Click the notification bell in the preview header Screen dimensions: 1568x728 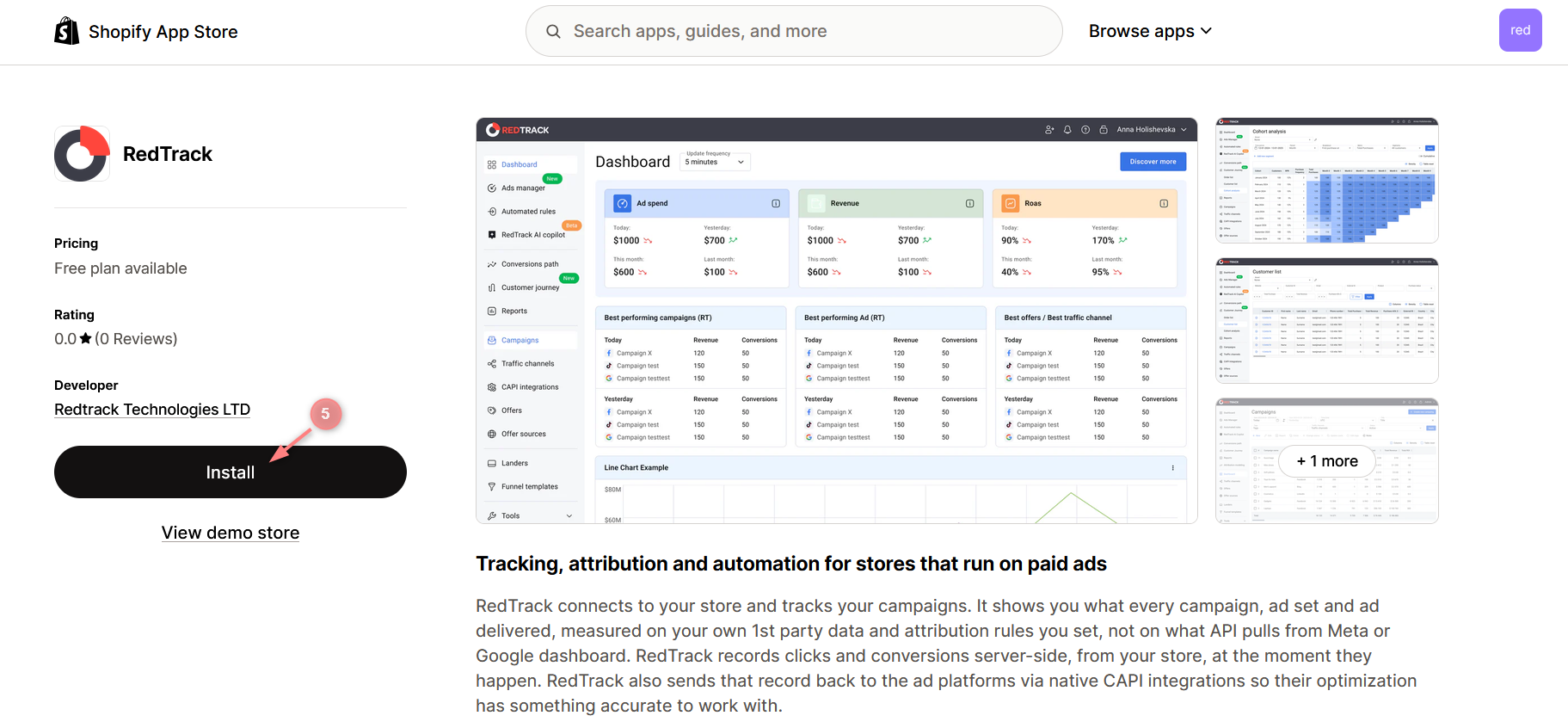coord(1067,130)
